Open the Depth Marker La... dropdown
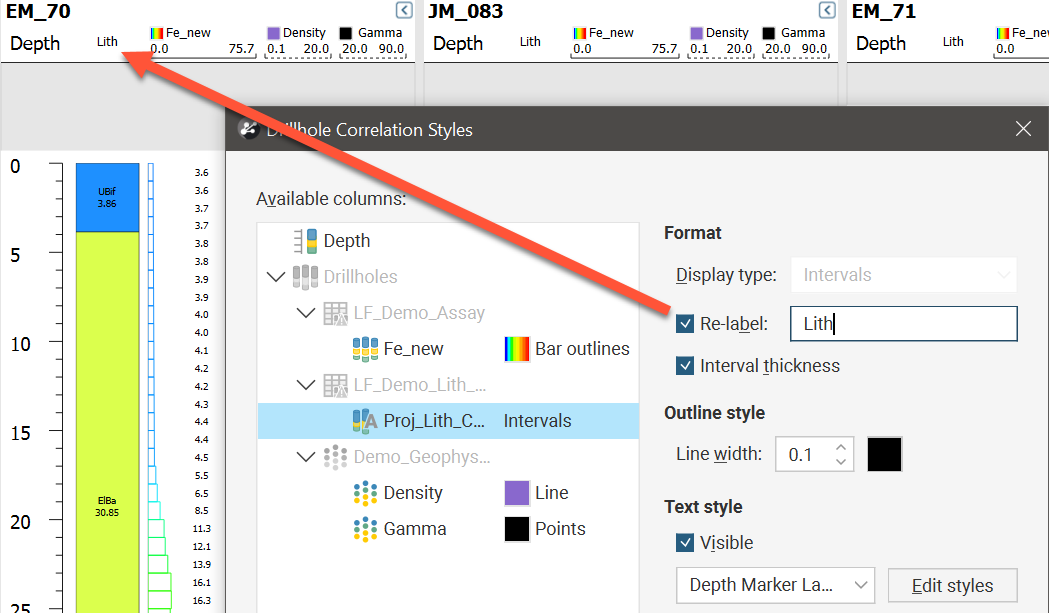This screenshot has height=613, width=1049. [x=774, y=585]
